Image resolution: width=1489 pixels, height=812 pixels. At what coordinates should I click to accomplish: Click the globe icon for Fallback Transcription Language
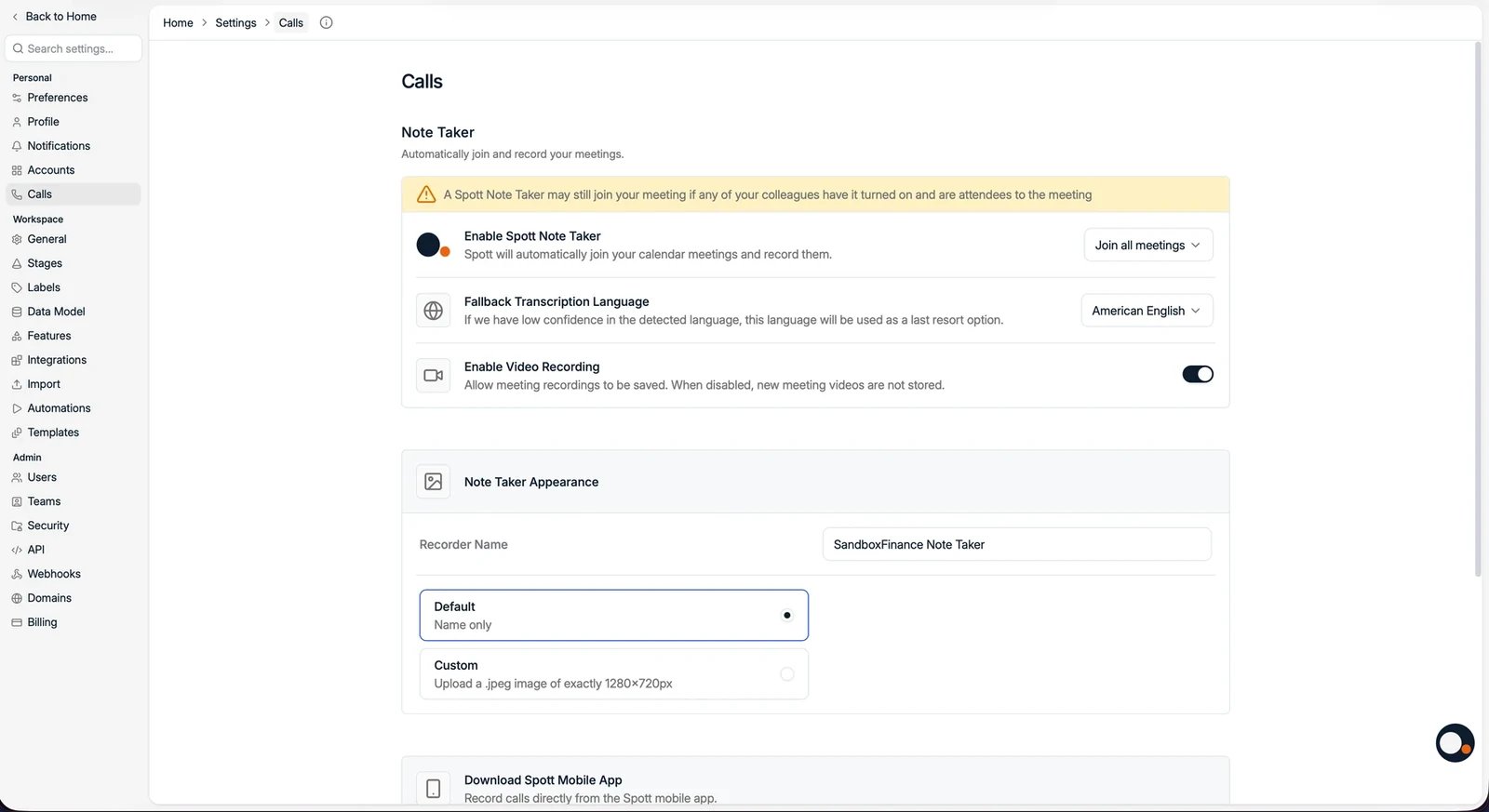point(433,311)
